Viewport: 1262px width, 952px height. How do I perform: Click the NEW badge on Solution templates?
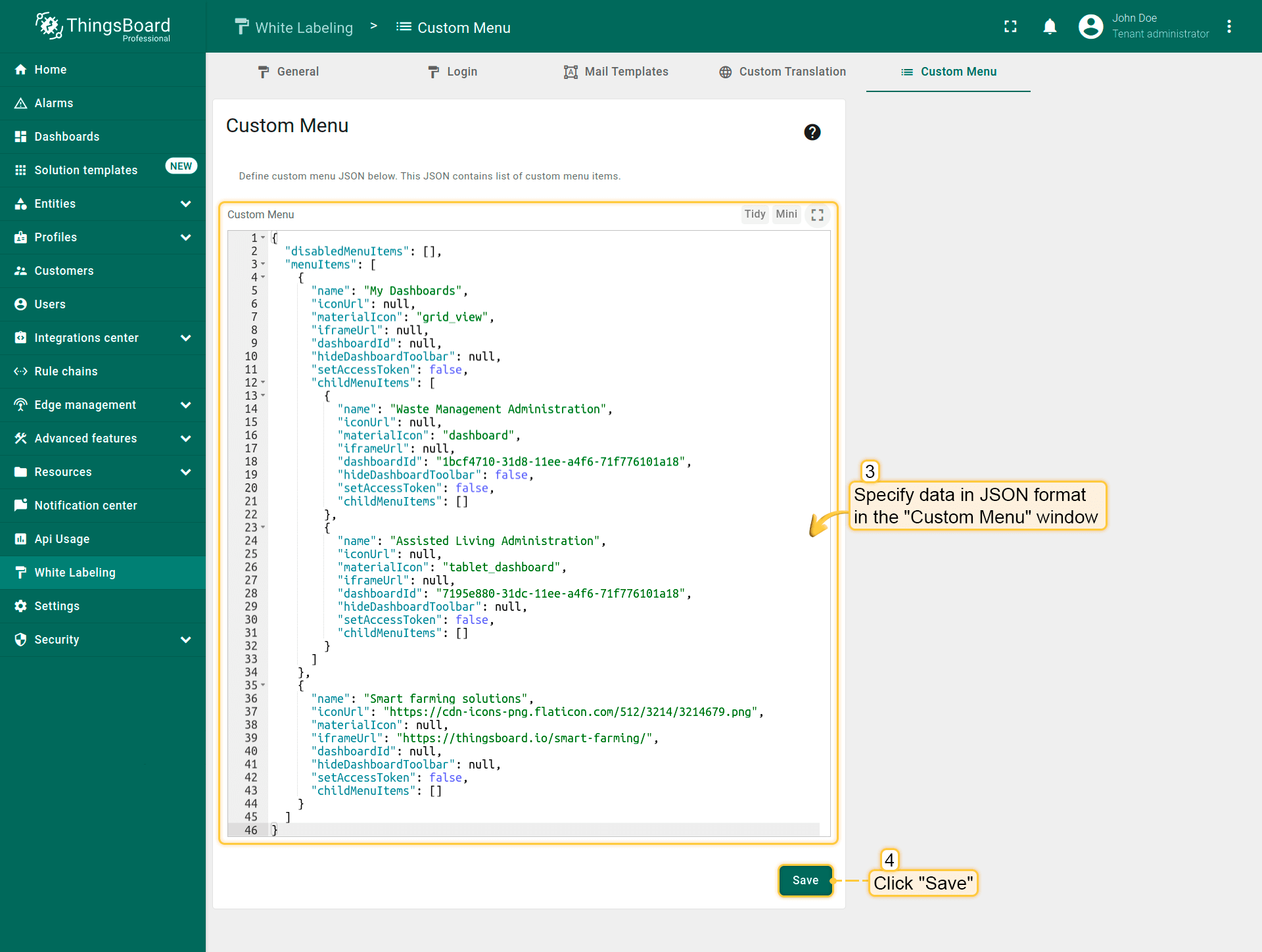click(181, 166)
